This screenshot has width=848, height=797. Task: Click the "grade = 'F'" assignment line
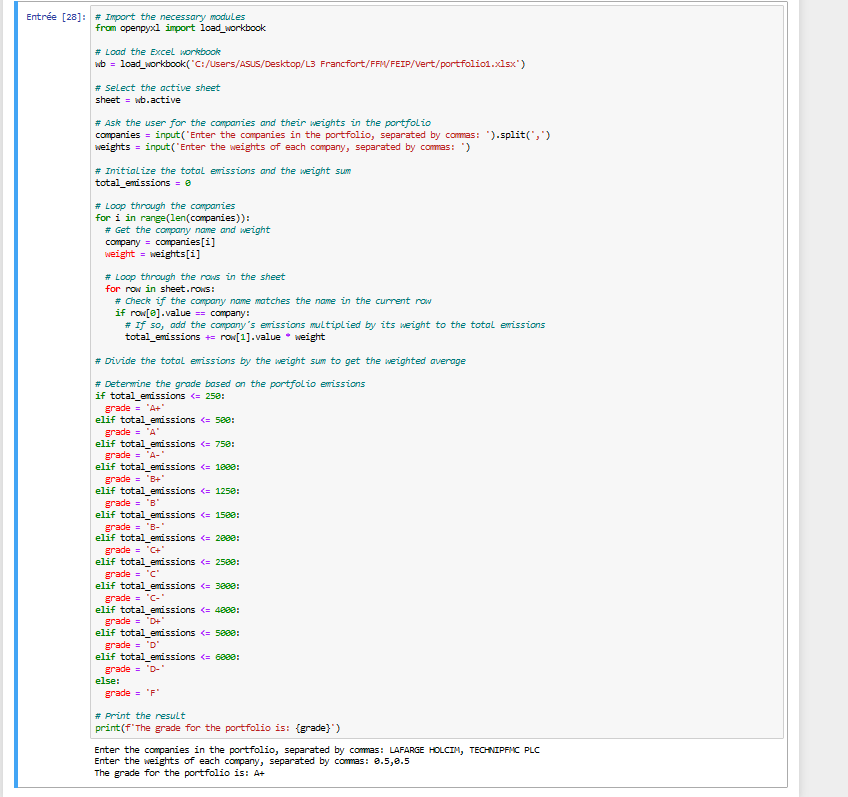tap(132, 693)
